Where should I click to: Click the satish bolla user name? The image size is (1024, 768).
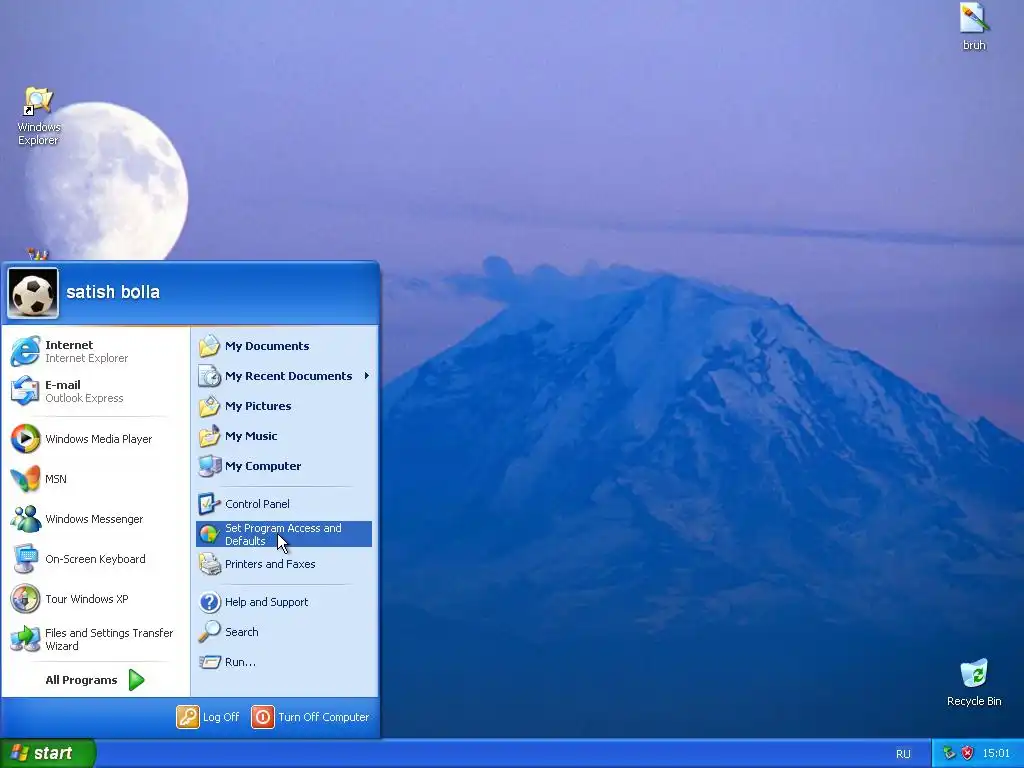pyautogui.click(x=113, y=292)
